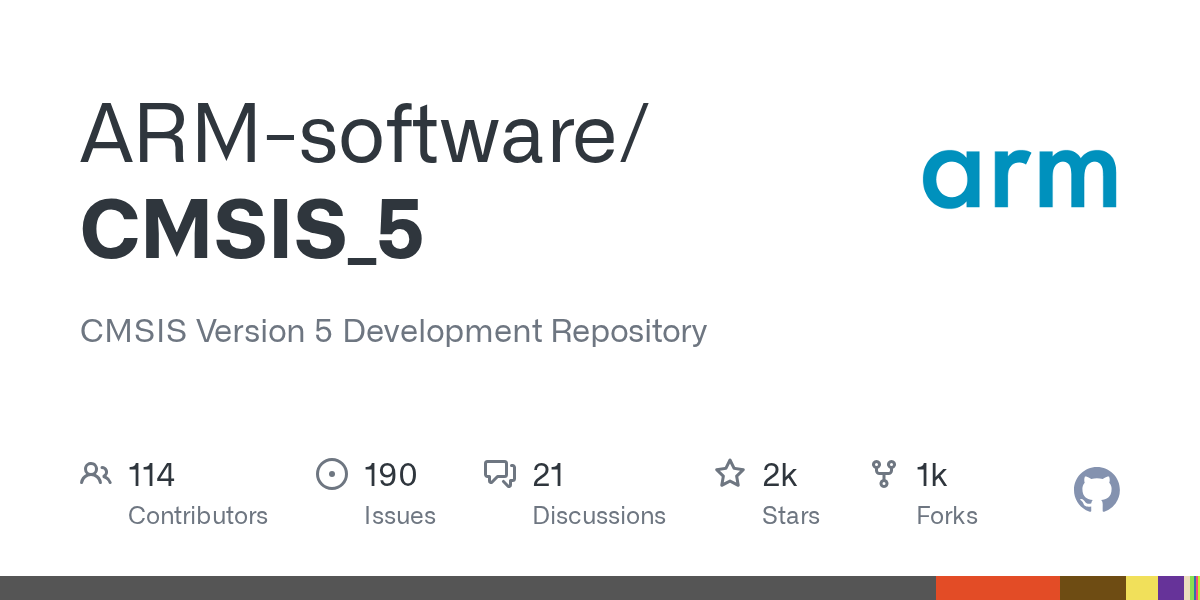Click the Contributors label
Screen dimensions: 1200x600
click(198, 516)
